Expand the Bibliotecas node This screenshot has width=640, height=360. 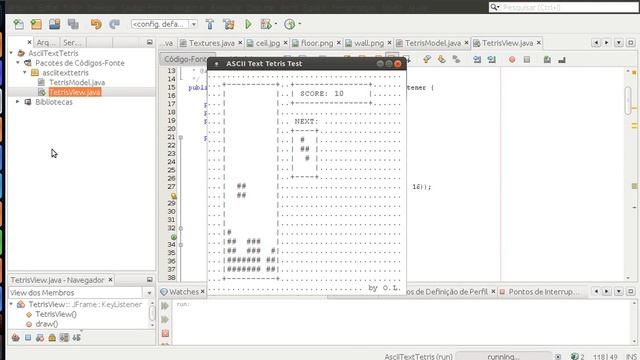click(18, 102)
